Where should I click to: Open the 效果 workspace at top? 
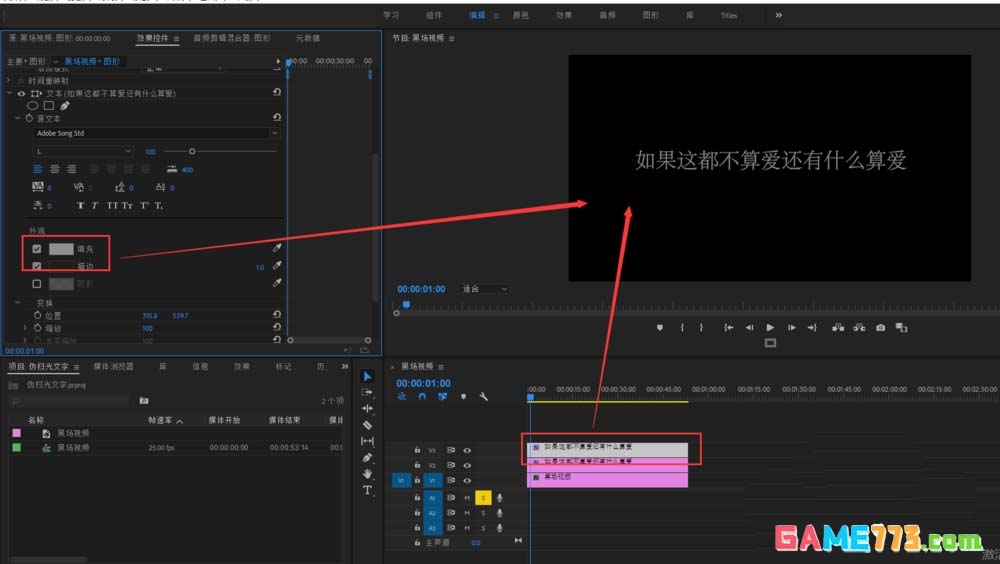pos(564,15)
